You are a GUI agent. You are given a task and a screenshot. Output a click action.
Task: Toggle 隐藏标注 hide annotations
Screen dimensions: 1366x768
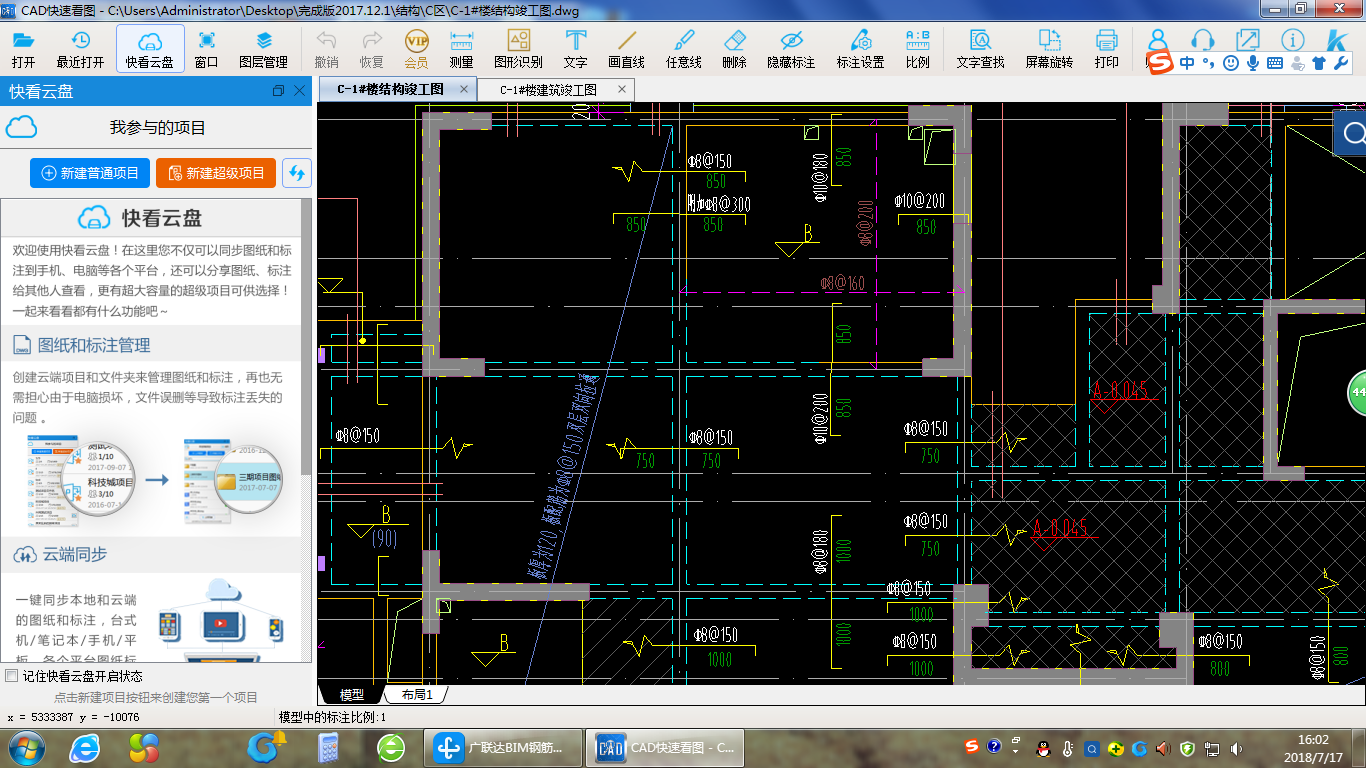click(x=792, y=48)
